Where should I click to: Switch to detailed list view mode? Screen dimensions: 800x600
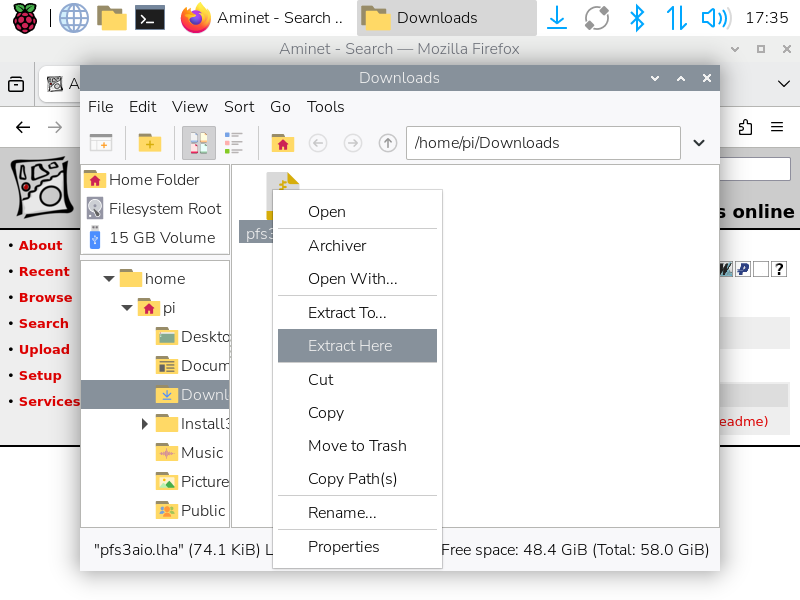(x=234, y=143)
